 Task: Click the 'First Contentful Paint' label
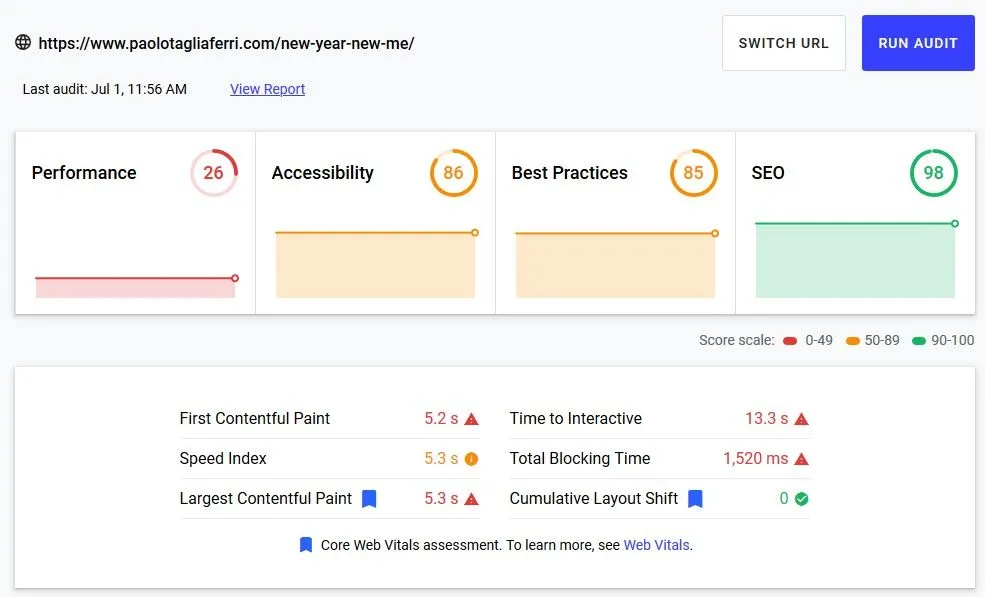click(254, 419)
